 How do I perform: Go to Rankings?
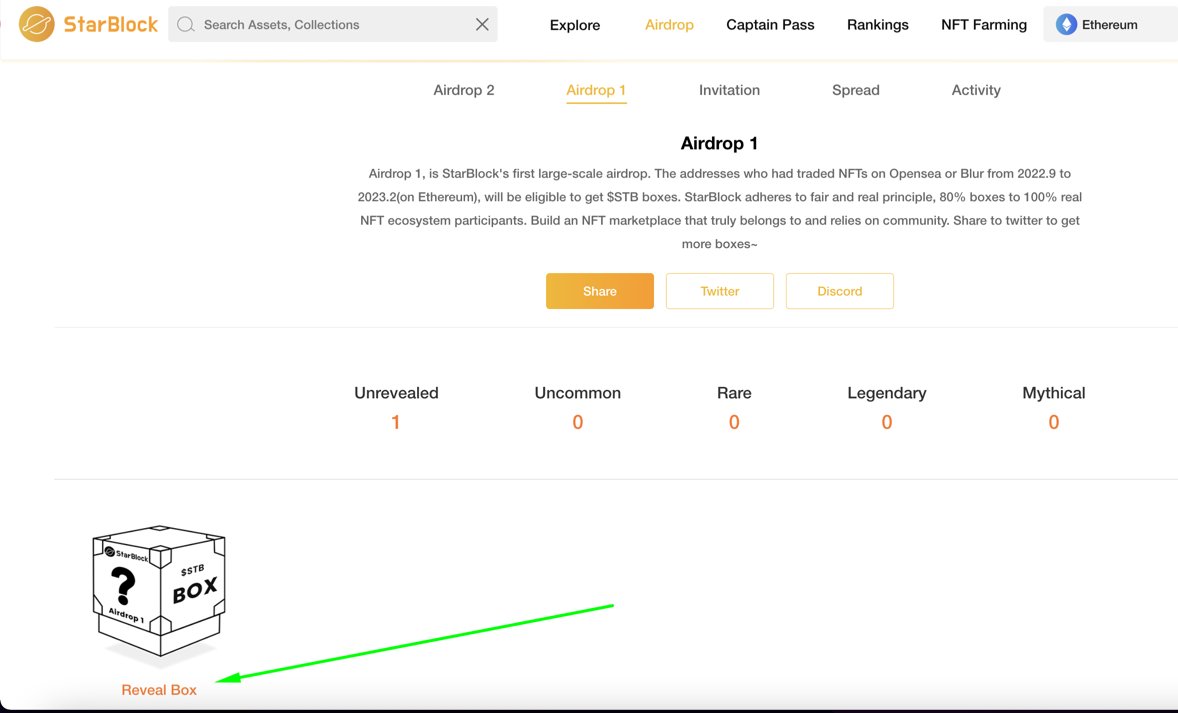click(877, 24)
